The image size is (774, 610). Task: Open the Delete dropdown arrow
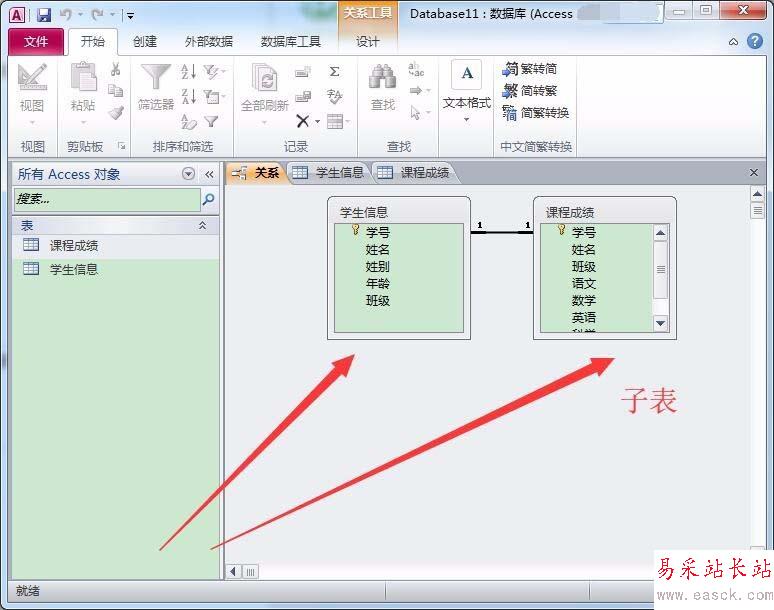tap(317, 121)
